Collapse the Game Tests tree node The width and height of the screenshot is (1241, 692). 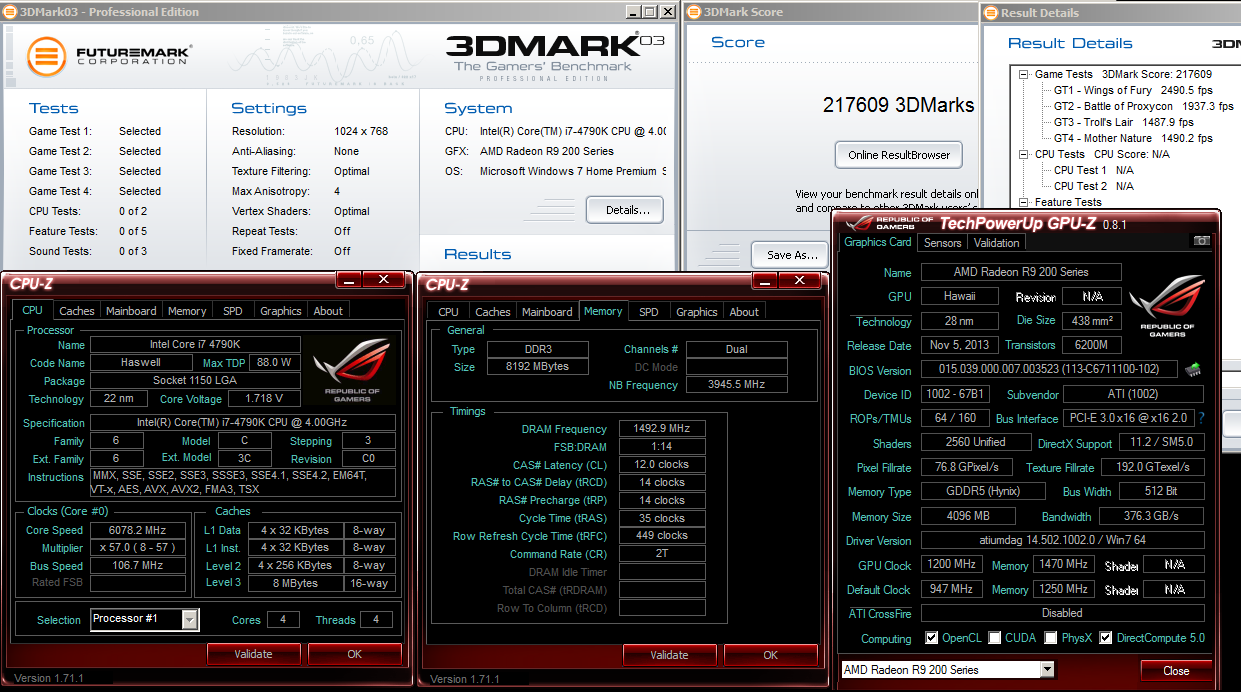pyautogui.click(x=1024, y=74)
